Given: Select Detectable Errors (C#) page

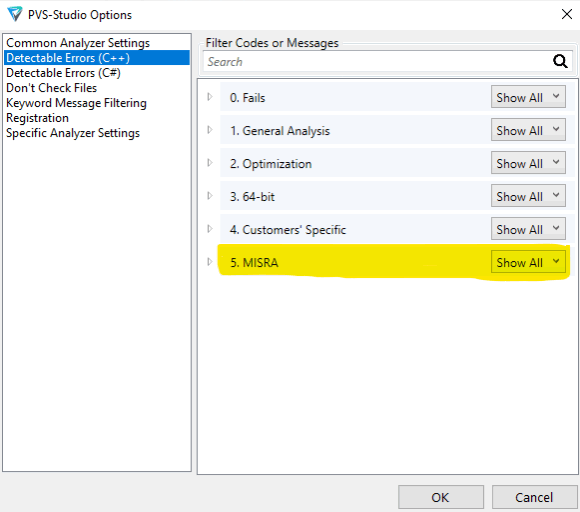Looking at the screenshot, I should pos(63,73).
